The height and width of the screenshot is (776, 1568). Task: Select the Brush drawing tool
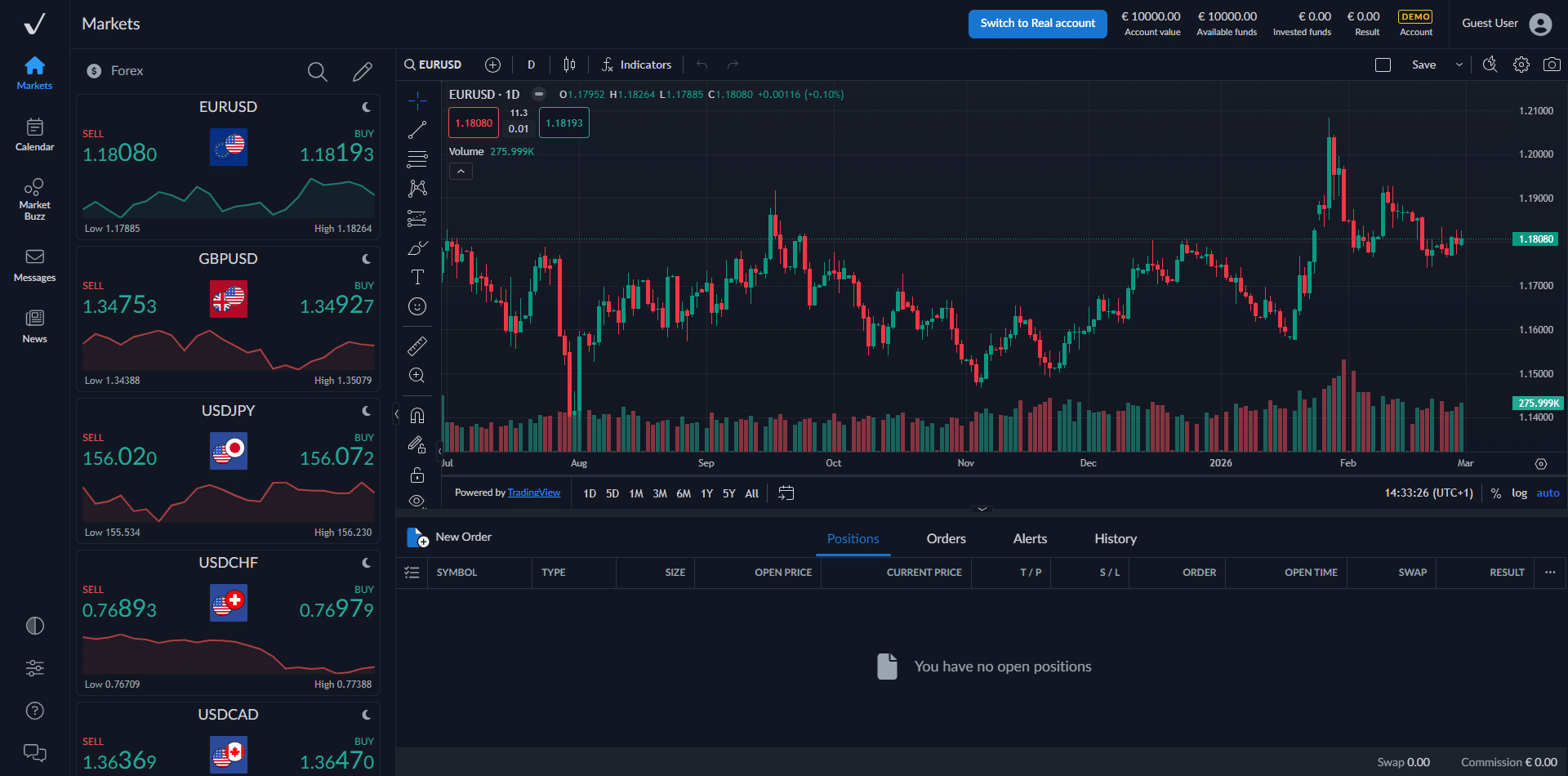point(416,248)
